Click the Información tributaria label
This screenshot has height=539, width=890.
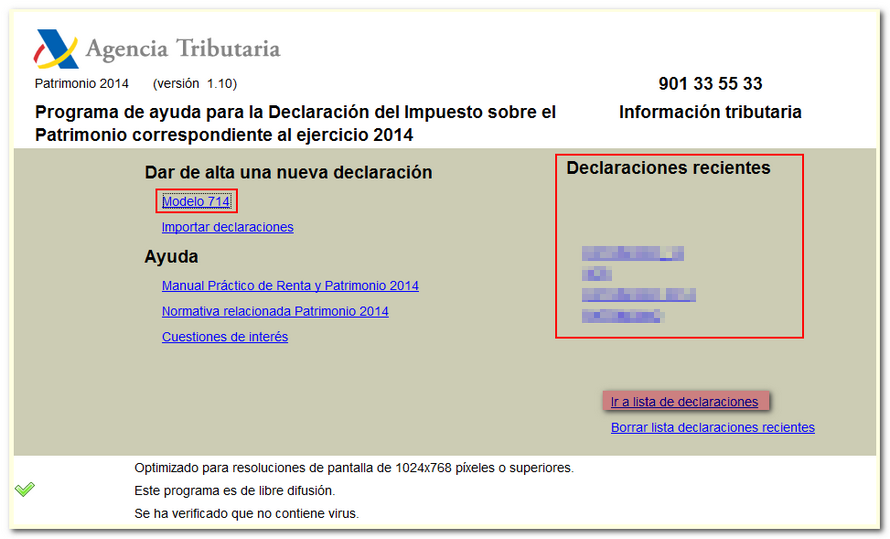(x=710, y=112)
